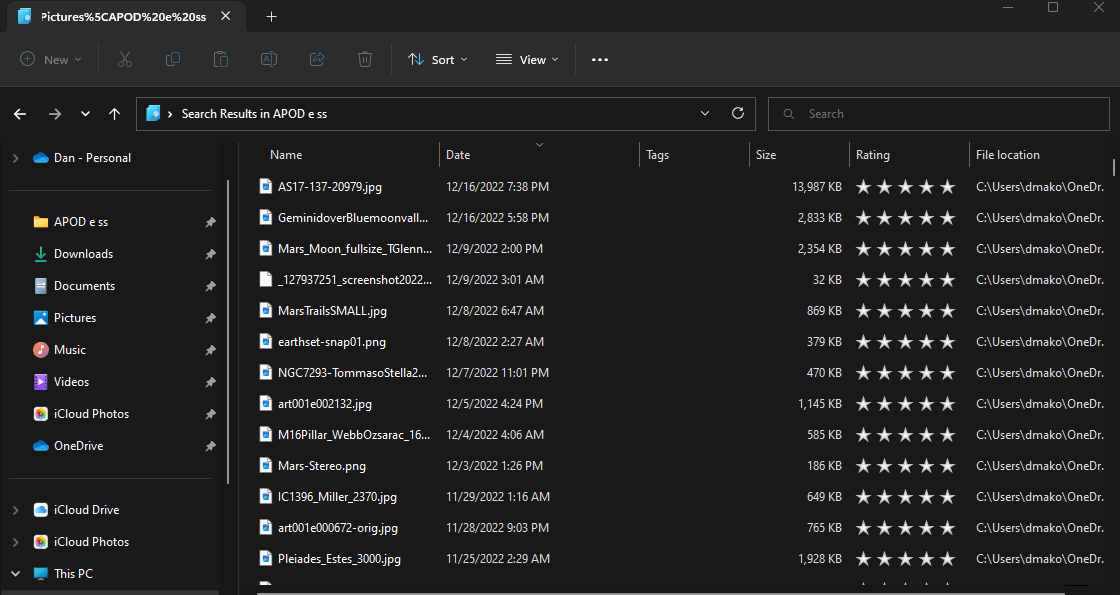Viewport: 1120px width, 595px height.
Task: Click the Paste clipboard icon
Action: [x=221, y=60]
